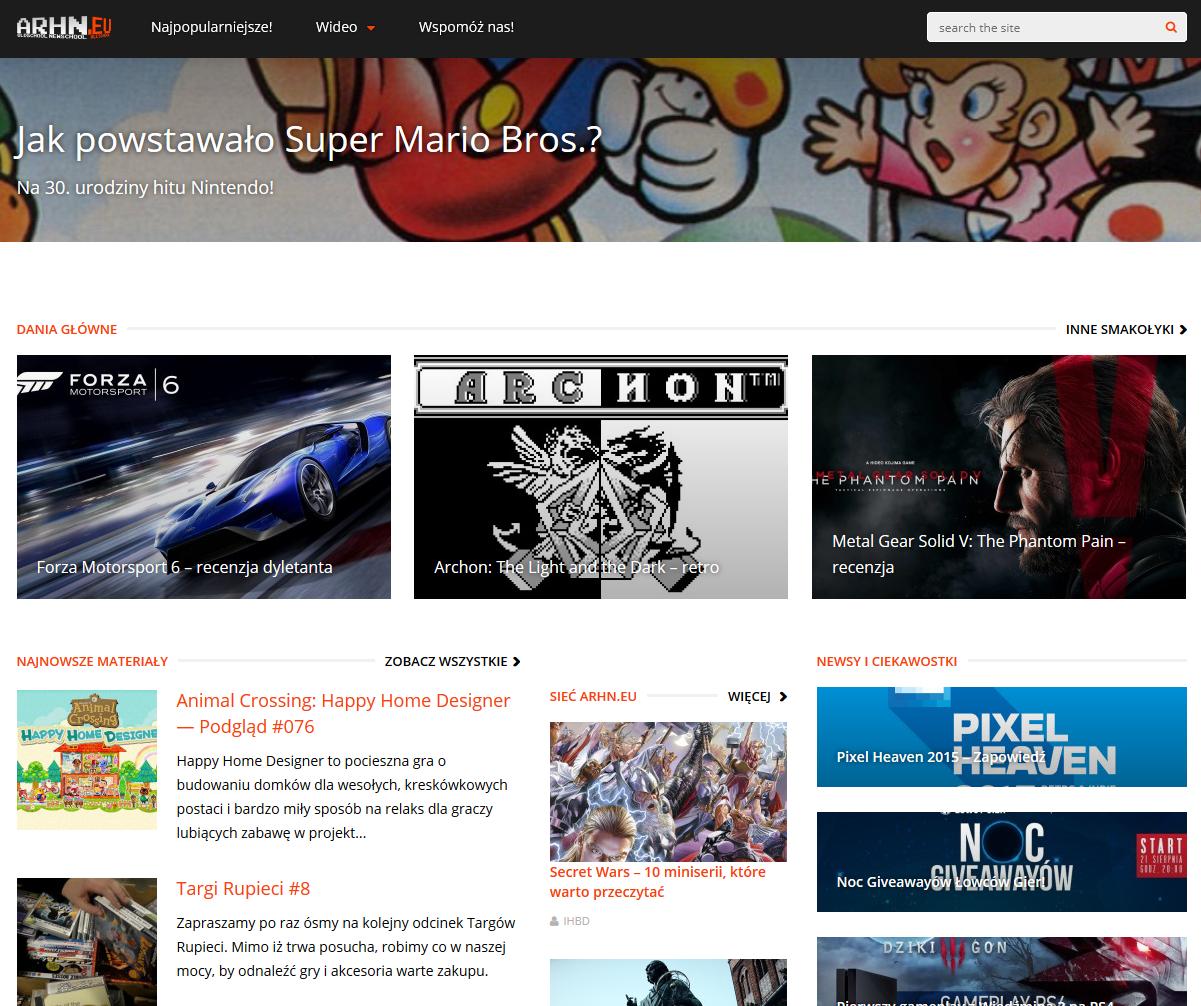The height and width of the screenshot is (1006, 1201).
Task: Click the Secret Wars comic cover image
Action: (x=668, y=792)
